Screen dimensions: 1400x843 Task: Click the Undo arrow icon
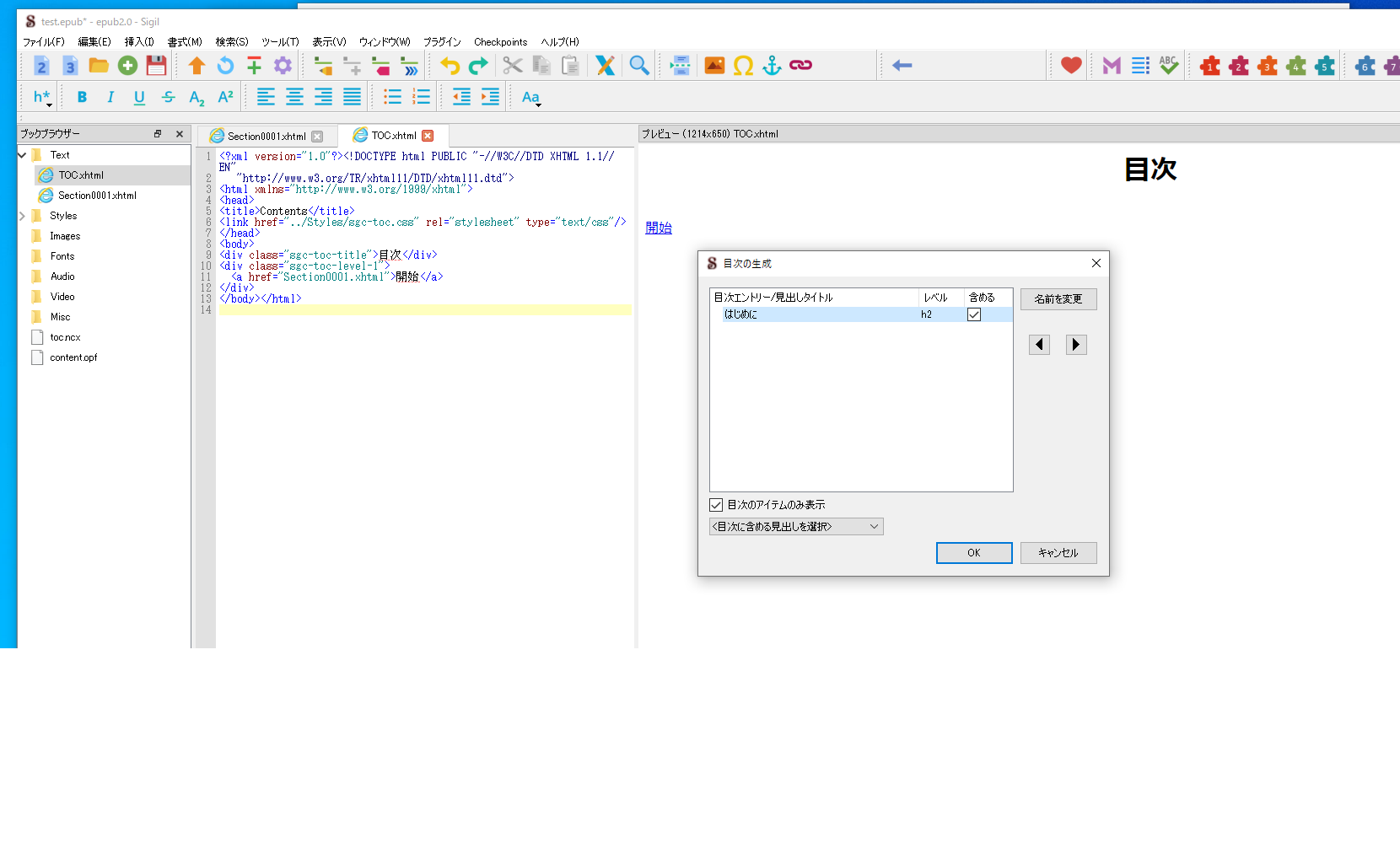point(450,66)
